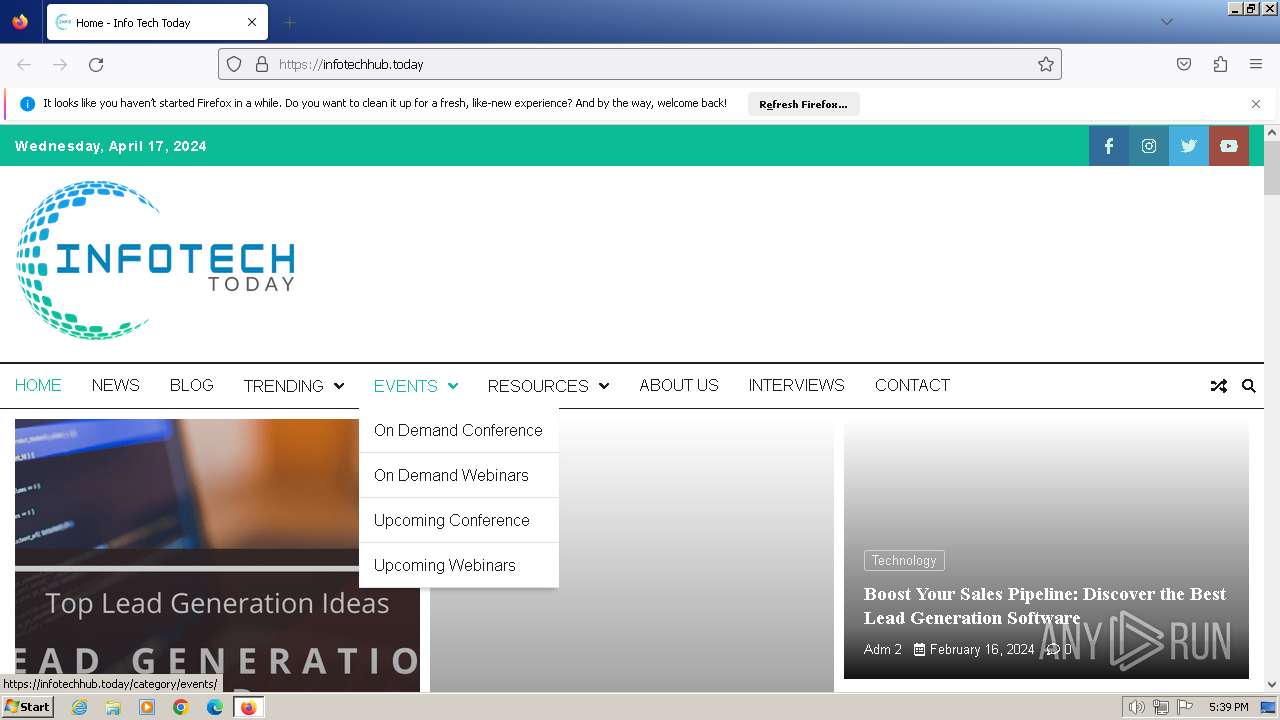This screenshot has height=720, width=1280.
Task: Expand the EVENTS dropdown menu
Action: 416,386
